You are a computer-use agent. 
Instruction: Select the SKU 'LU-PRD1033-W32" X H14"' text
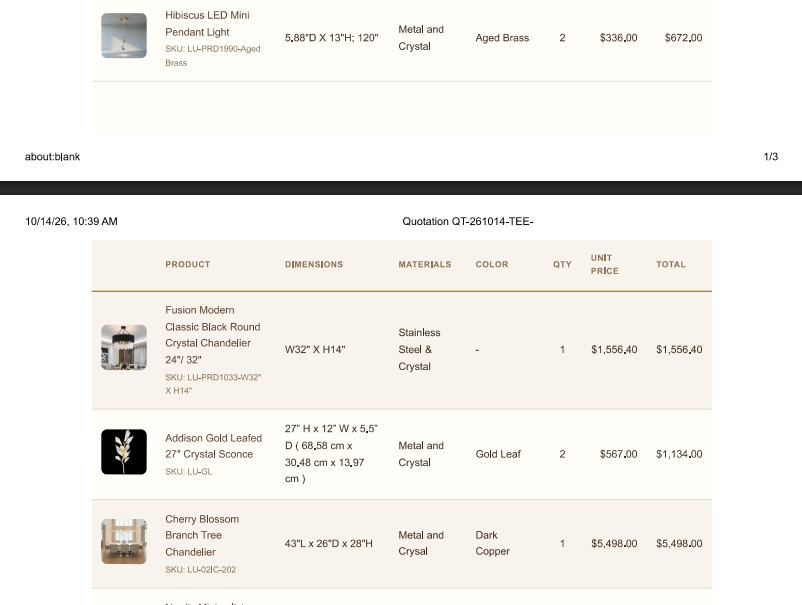point(213,384)
